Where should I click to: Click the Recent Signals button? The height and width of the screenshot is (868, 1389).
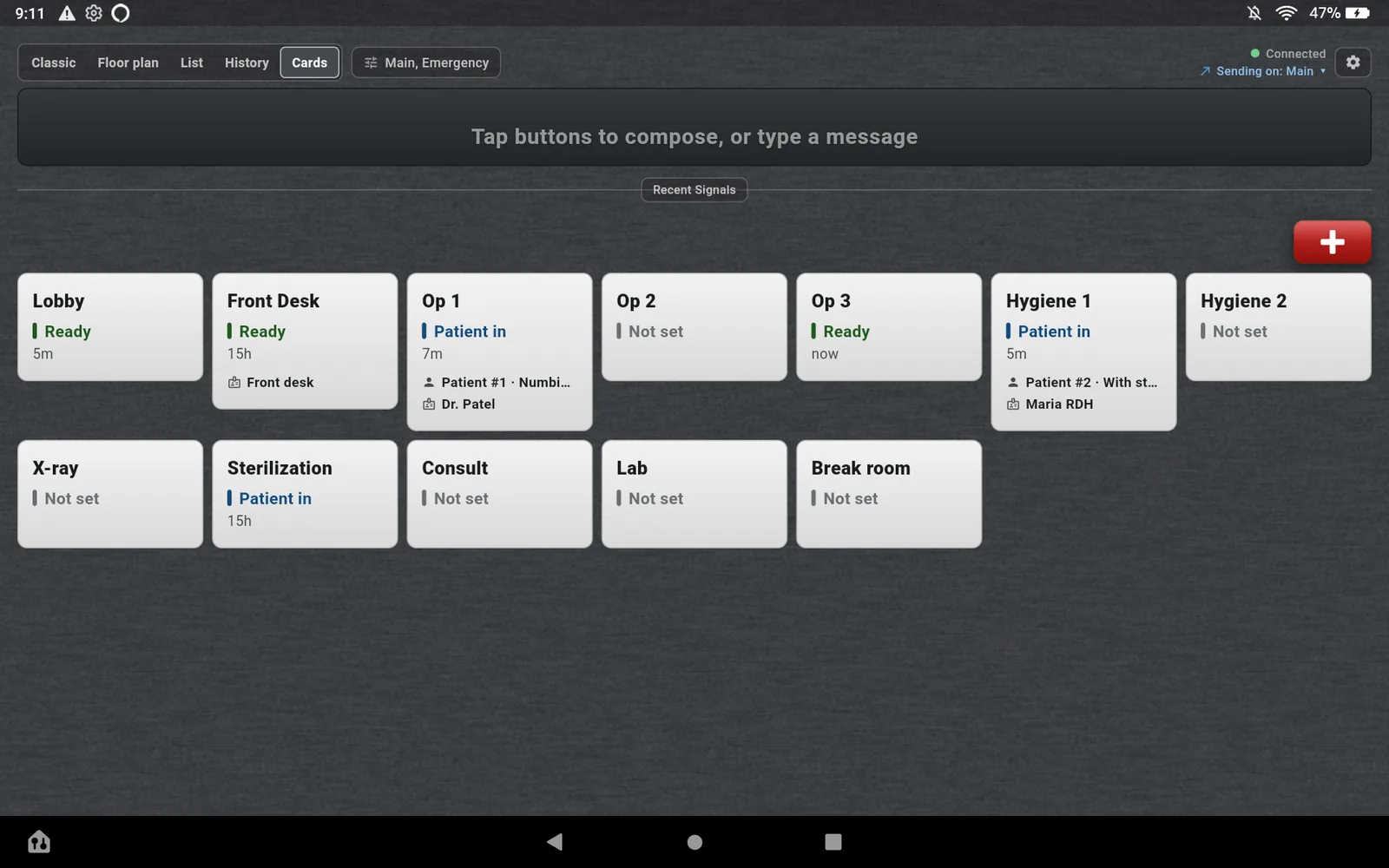pyautogui.click(x=694, y=190)
